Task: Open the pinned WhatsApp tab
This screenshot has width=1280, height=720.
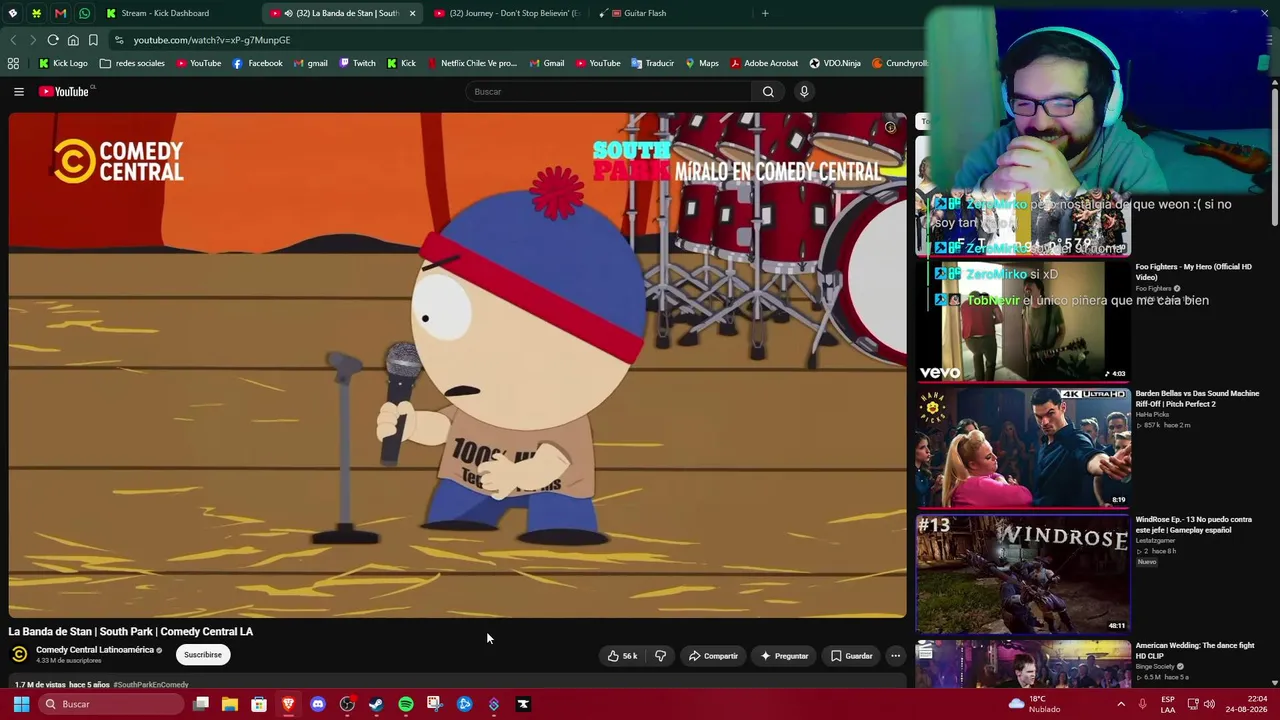Action: (x=84, y=13)
